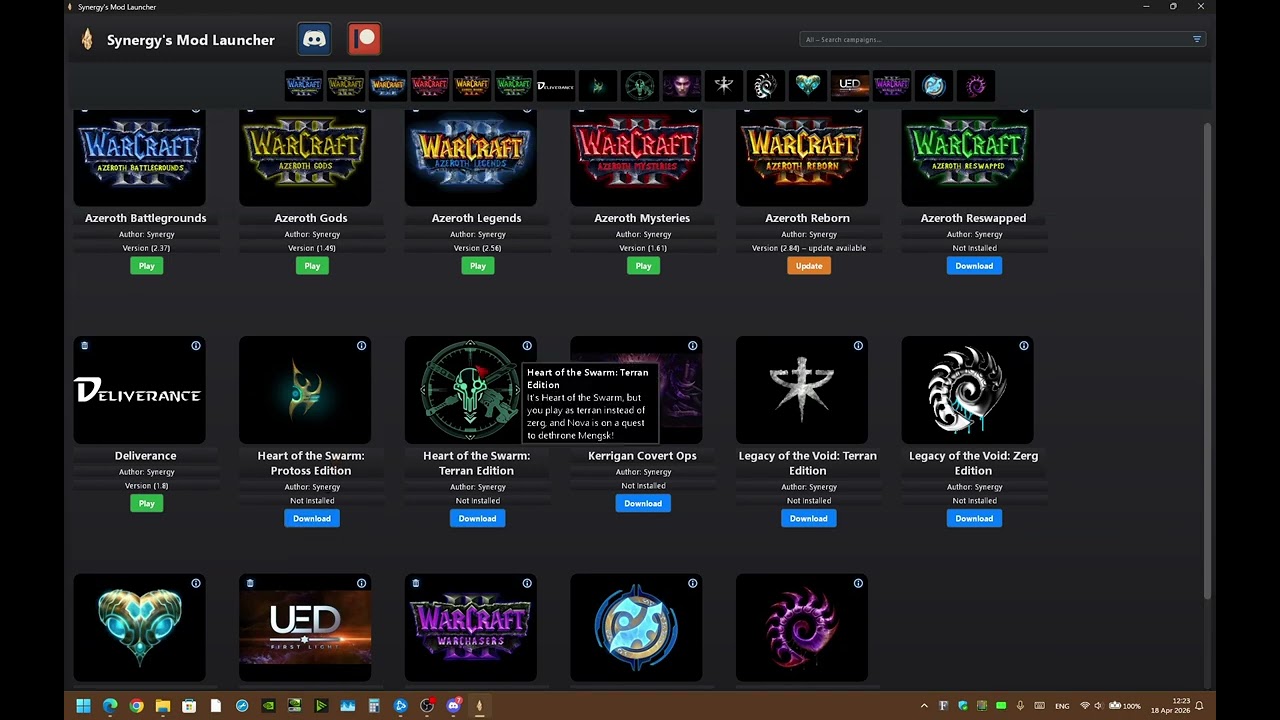Download Heart of the Swarm: Protoss Edition
Viewport: 1280px width, 720px height.
click(x=312, y=518)
